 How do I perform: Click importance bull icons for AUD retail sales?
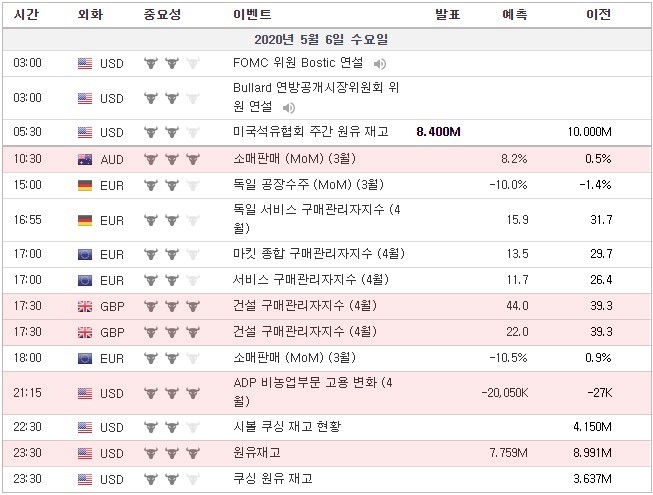click(172, 159)
